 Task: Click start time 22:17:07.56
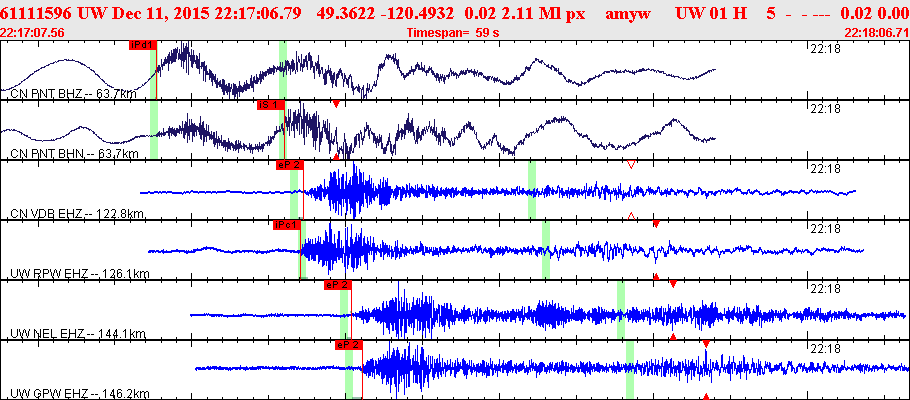32,33
